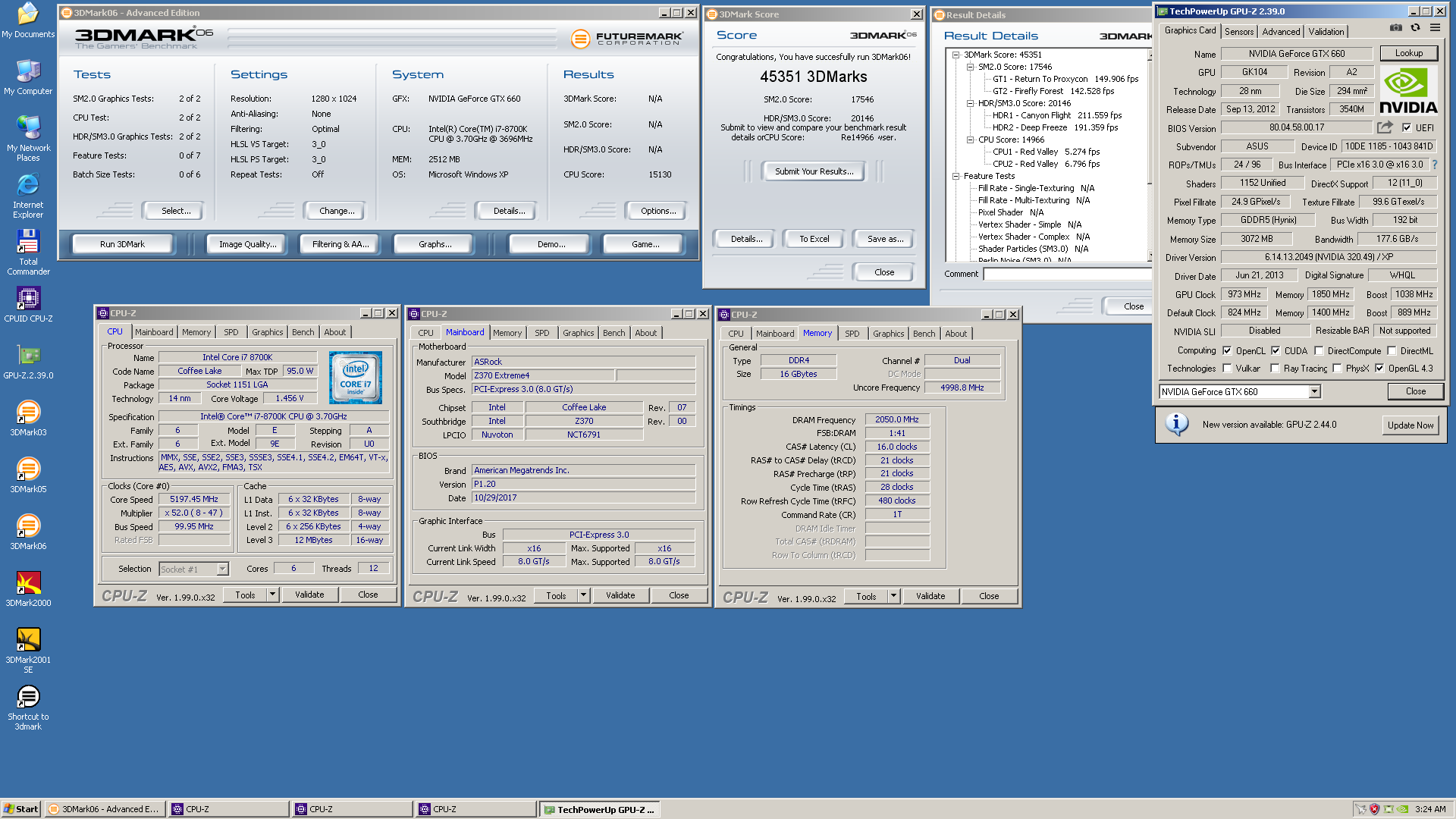Open Internet Explorer desktop icon
The height and width of the screenshot is (819, 1456).
click(28, 196)
